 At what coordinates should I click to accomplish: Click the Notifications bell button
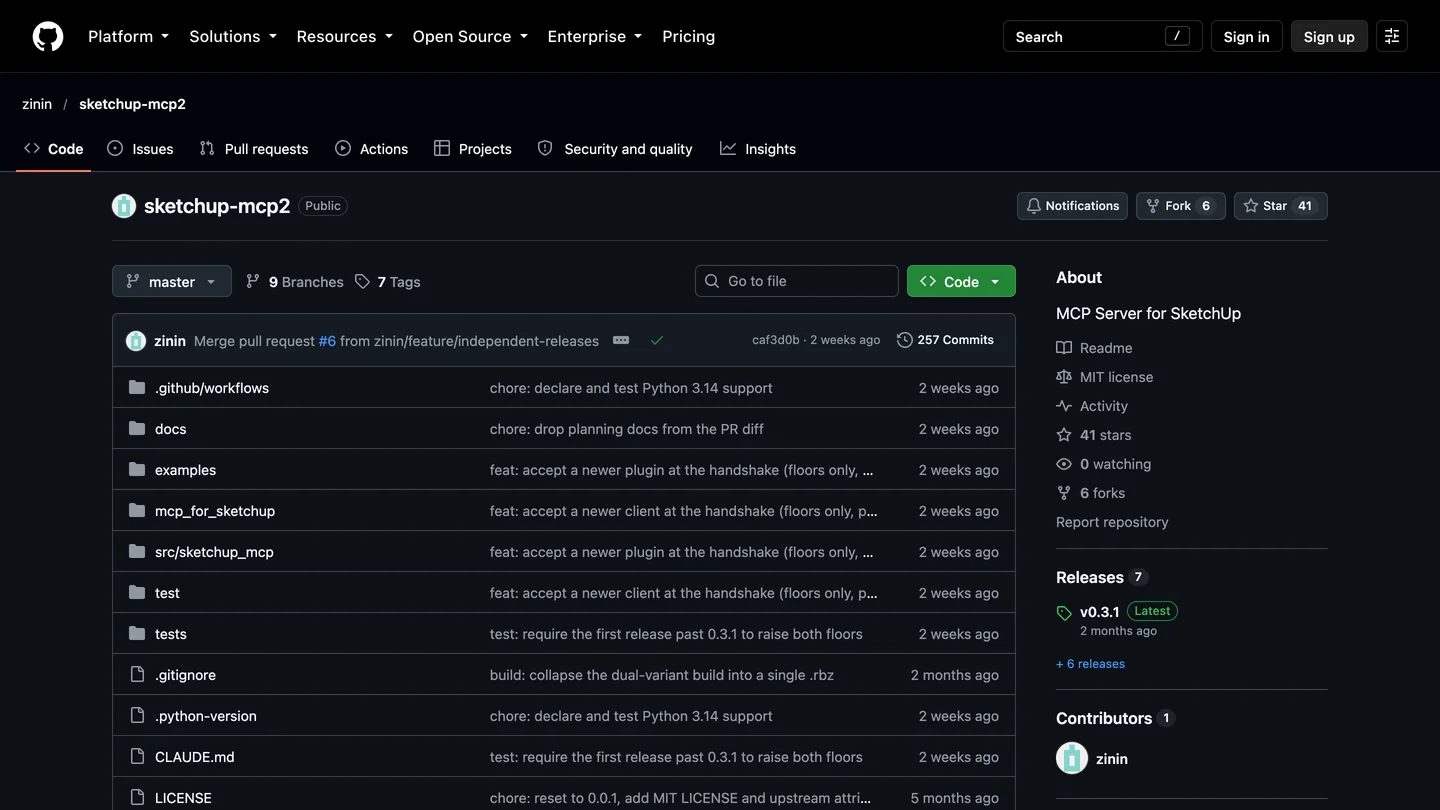[1072, 206]
